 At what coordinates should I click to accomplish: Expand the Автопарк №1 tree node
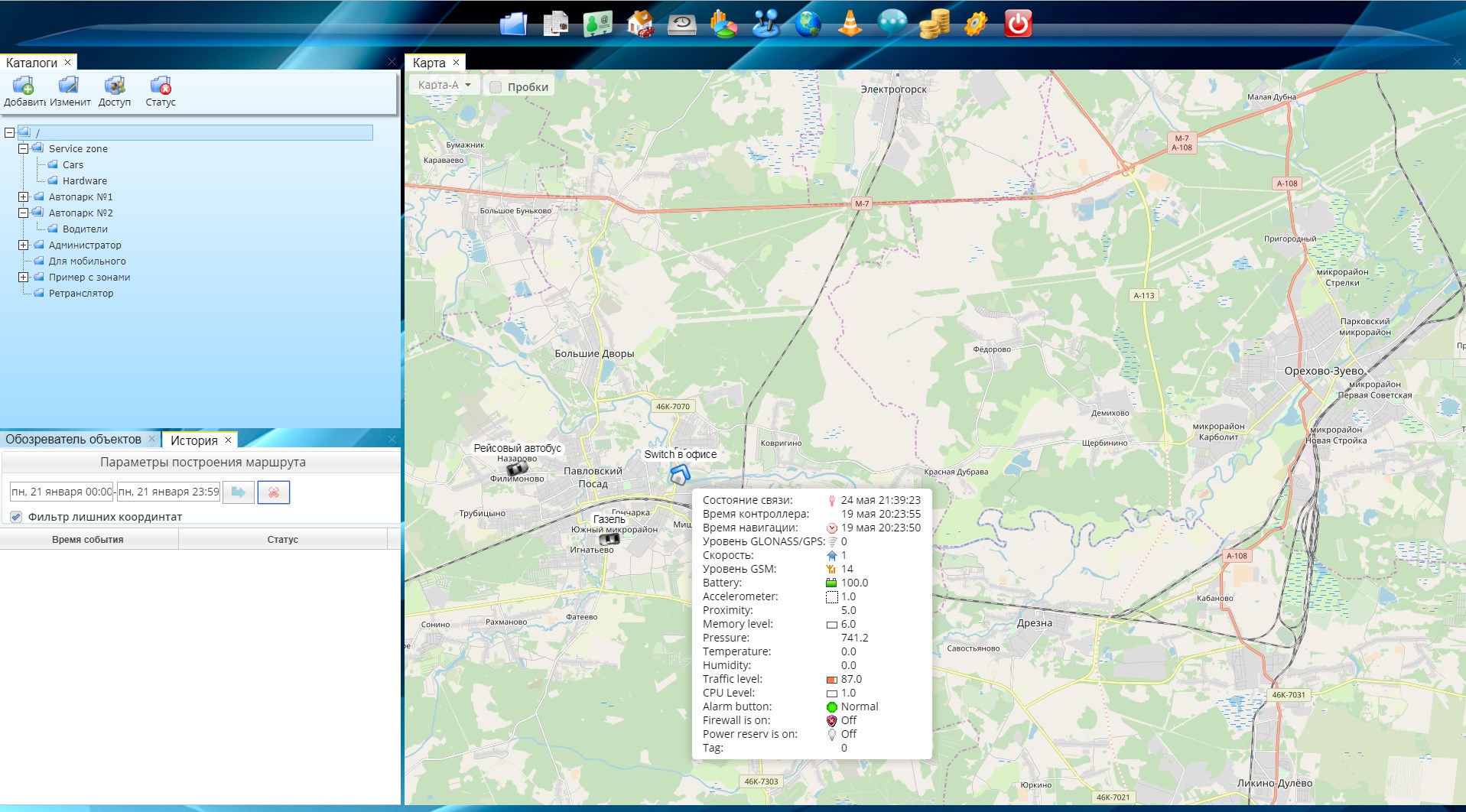24,197
